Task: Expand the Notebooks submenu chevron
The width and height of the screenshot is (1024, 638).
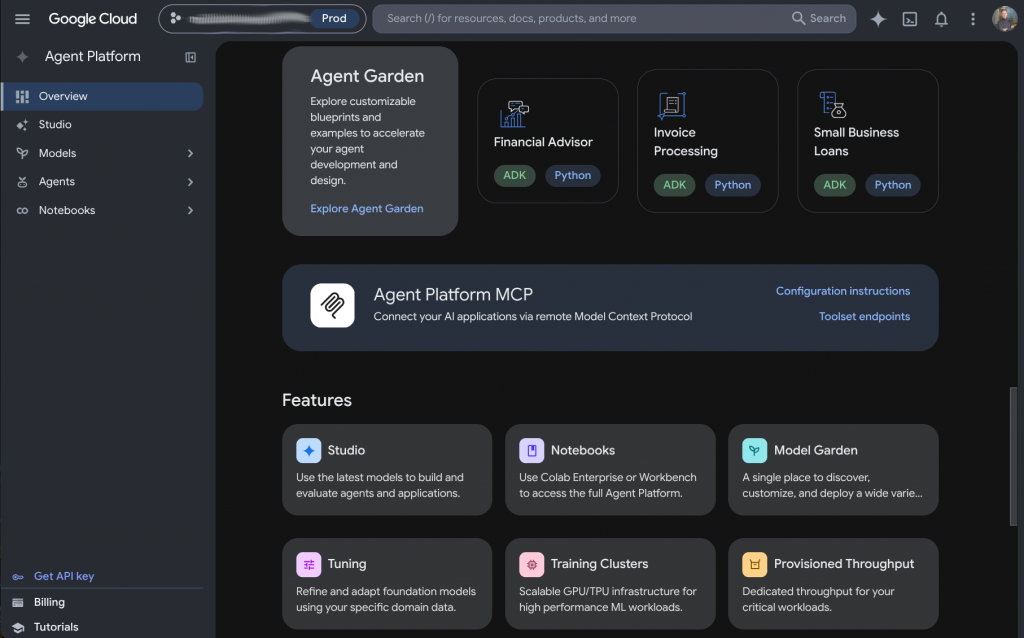Action: pos(190,210)
